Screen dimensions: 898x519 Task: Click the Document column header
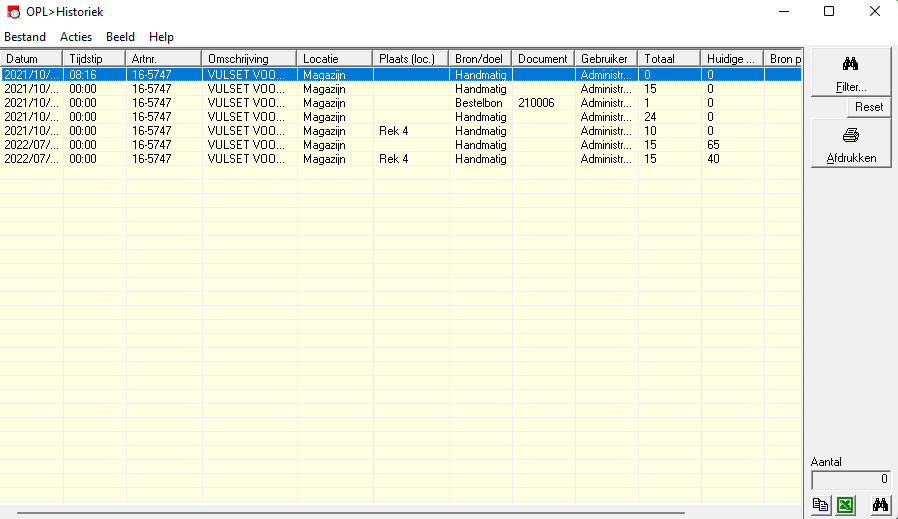[x=543, y=58]
